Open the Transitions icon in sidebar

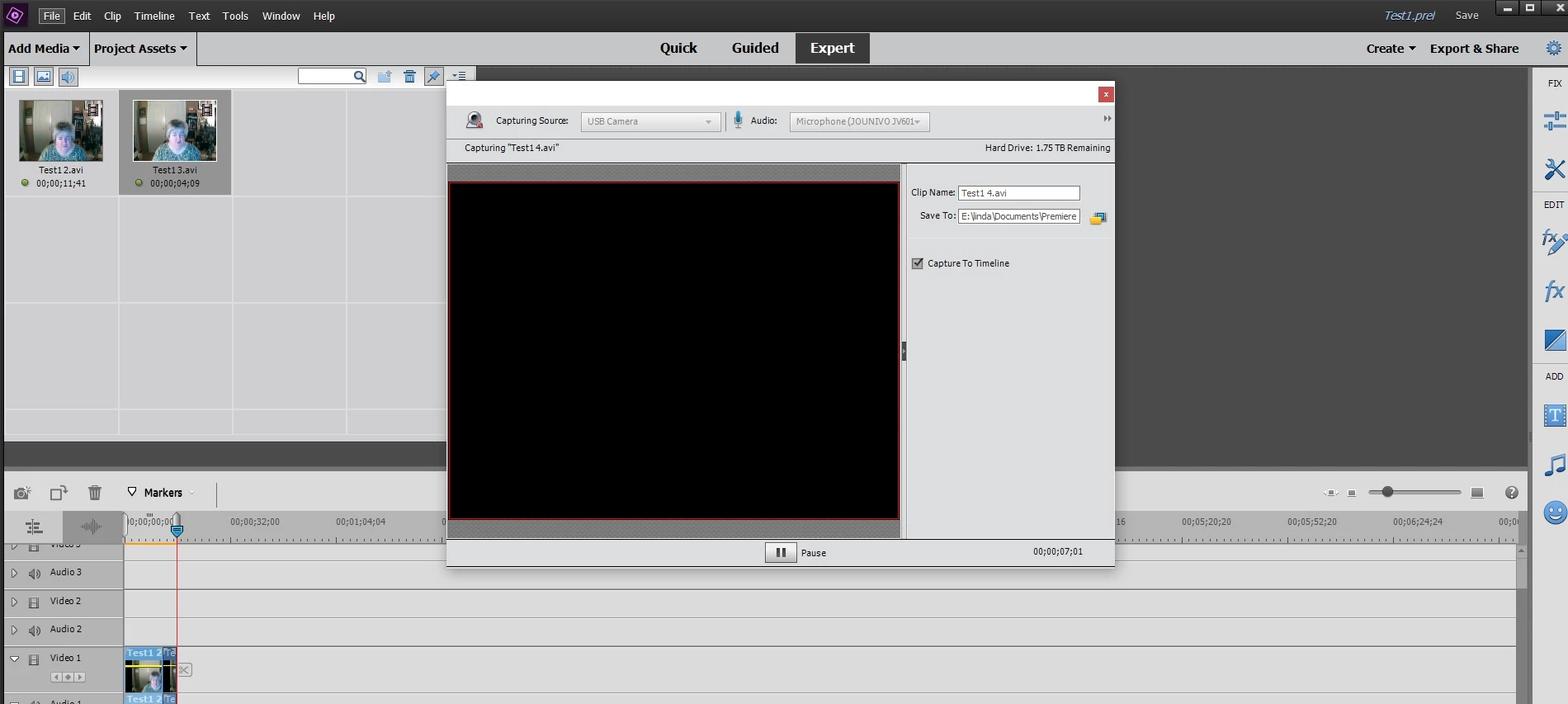pos(1555,339)
